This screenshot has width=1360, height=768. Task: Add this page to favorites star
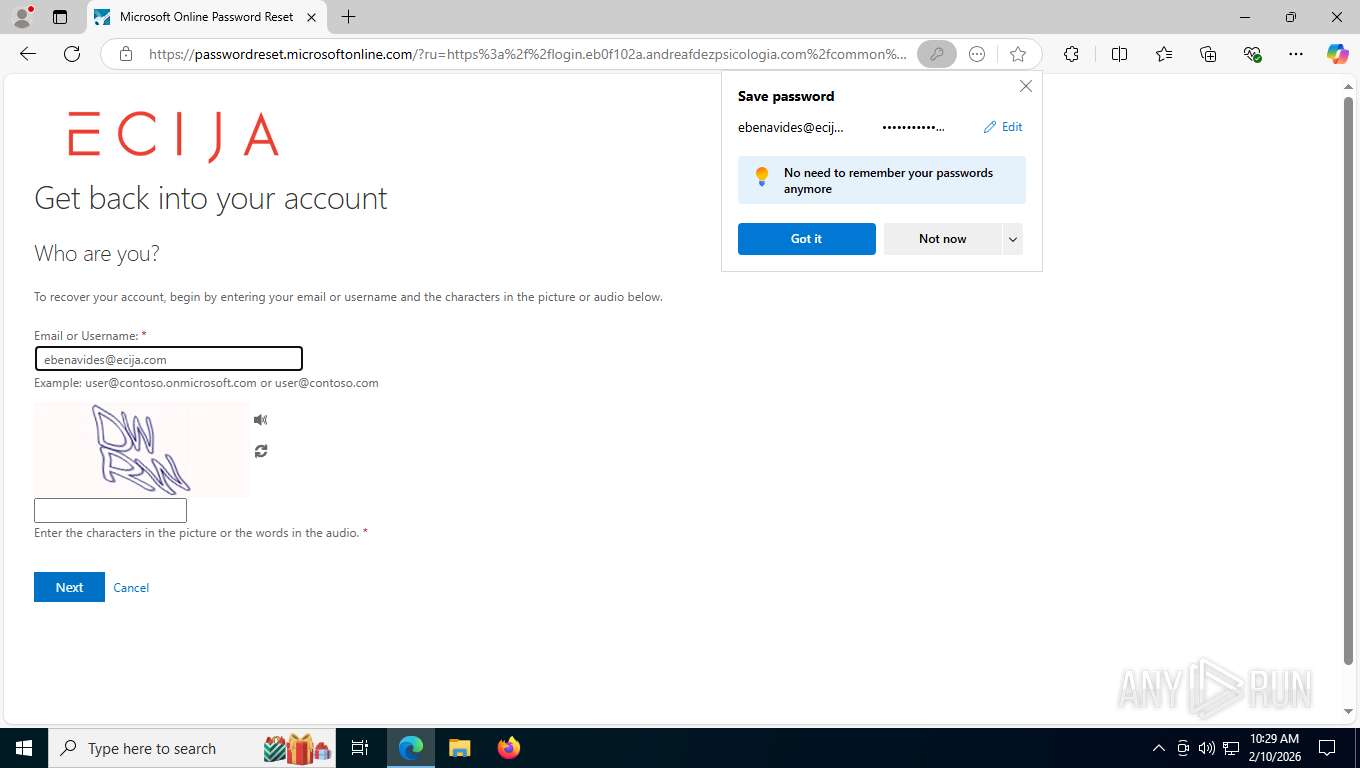(x=1018, y=54)
